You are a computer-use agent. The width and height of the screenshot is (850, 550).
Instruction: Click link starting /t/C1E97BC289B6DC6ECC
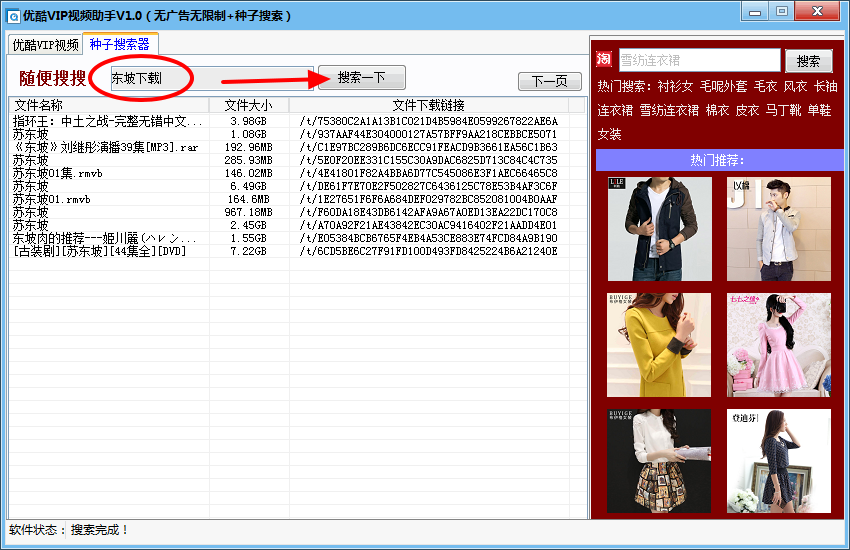pyautogui.click(x=428, y=147)
